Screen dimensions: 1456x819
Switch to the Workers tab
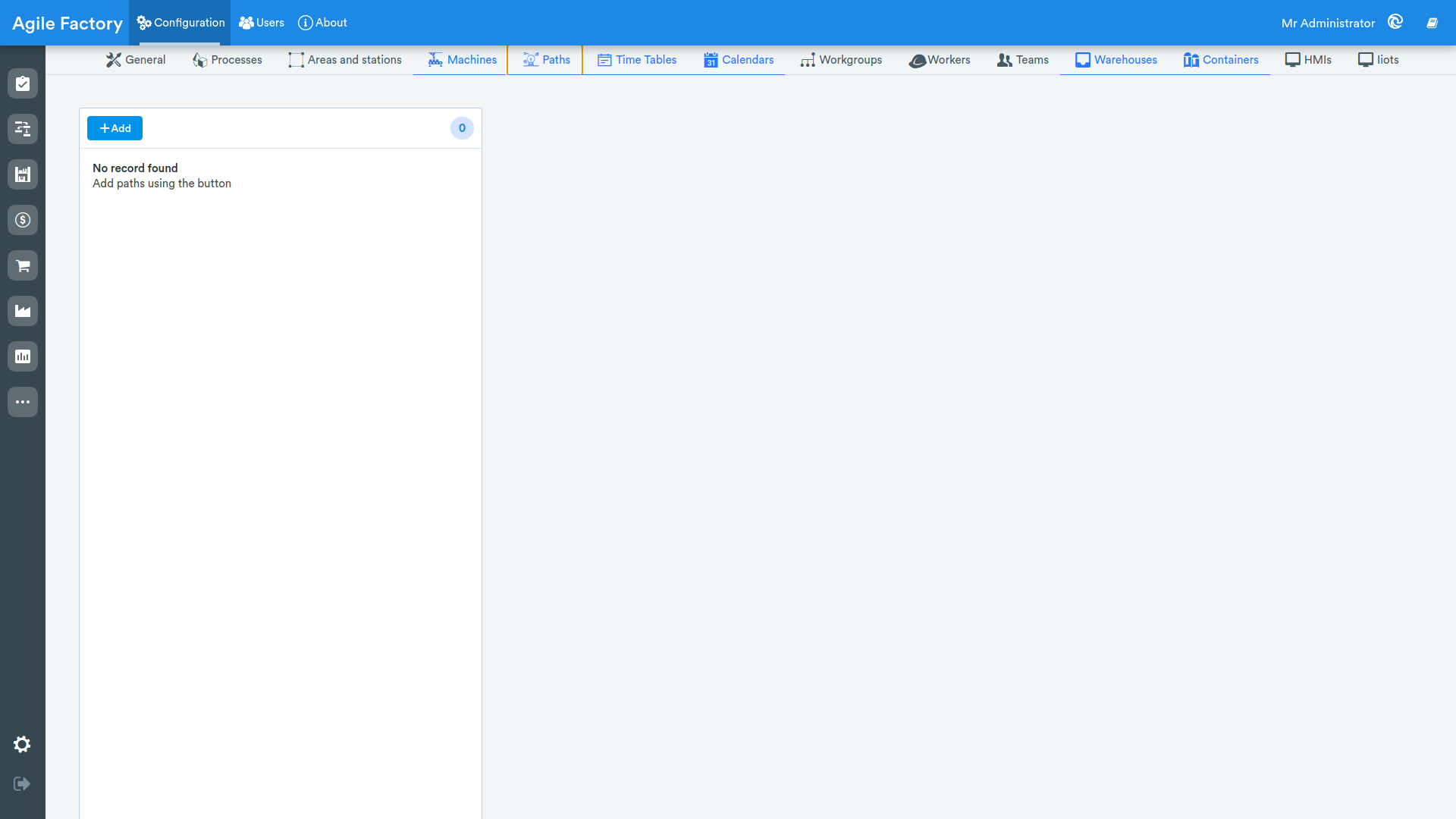pos(940,60)
